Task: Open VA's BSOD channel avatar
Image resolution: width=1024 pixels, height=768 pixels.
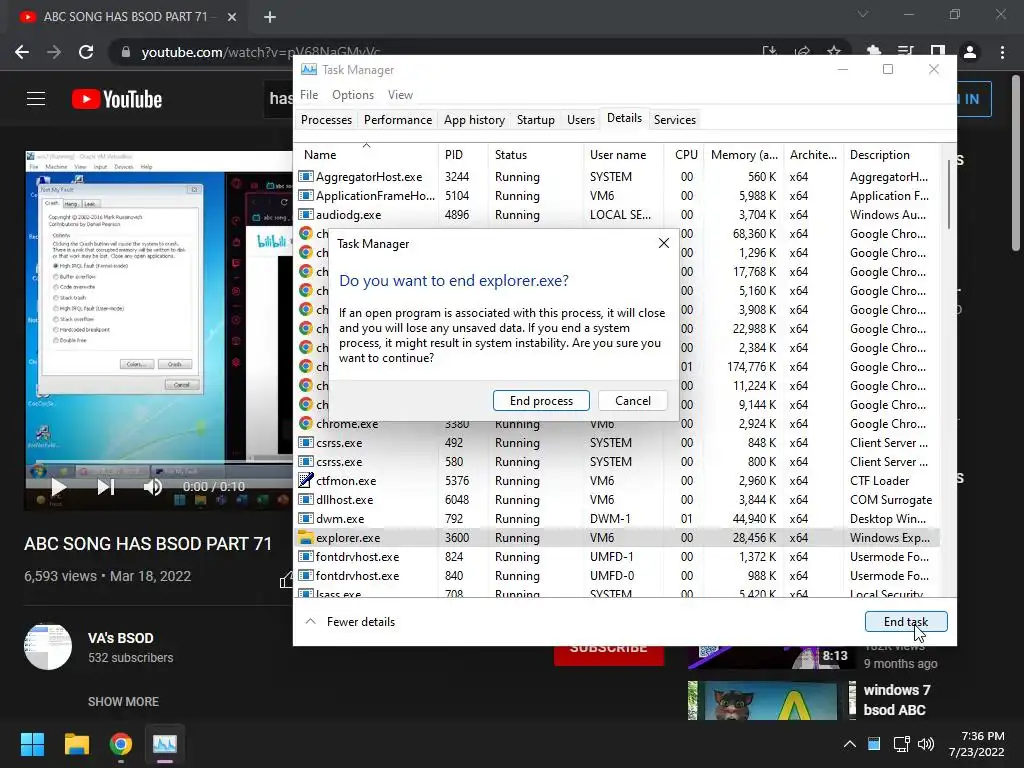Action: tap(48, 647)
